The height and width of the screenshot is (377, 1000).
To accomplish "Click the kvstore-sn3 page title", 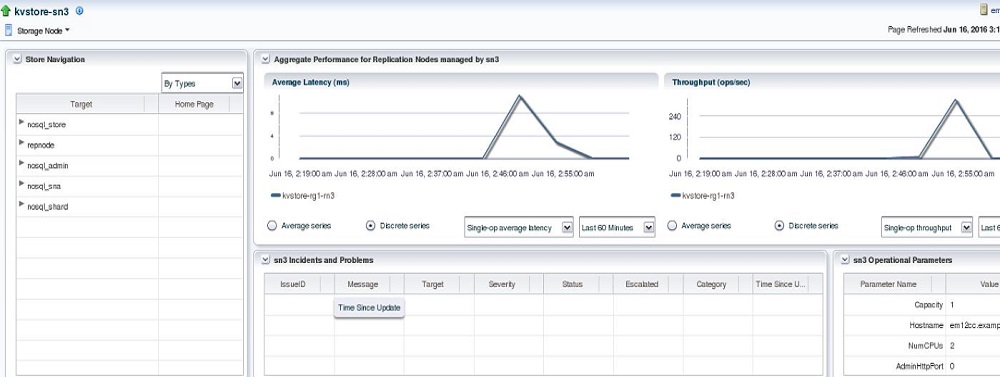I will (x=41, y=11).
